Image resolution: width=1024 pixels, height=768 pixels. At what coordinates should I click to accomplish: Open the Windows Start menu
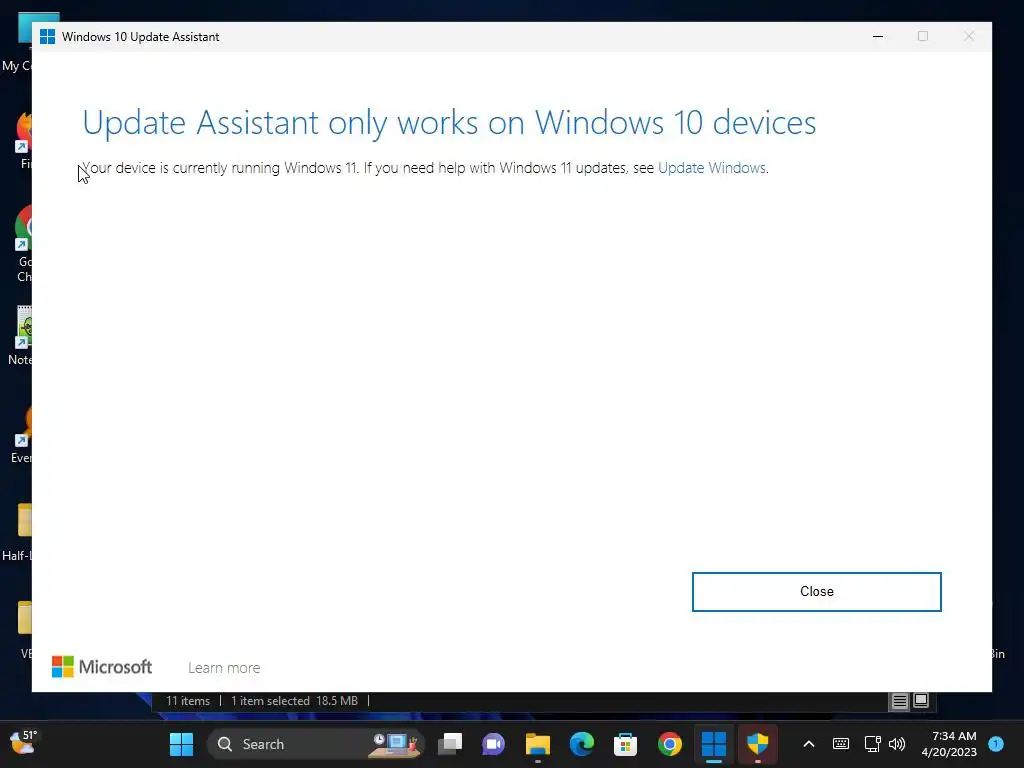click(x=182, y=744)
